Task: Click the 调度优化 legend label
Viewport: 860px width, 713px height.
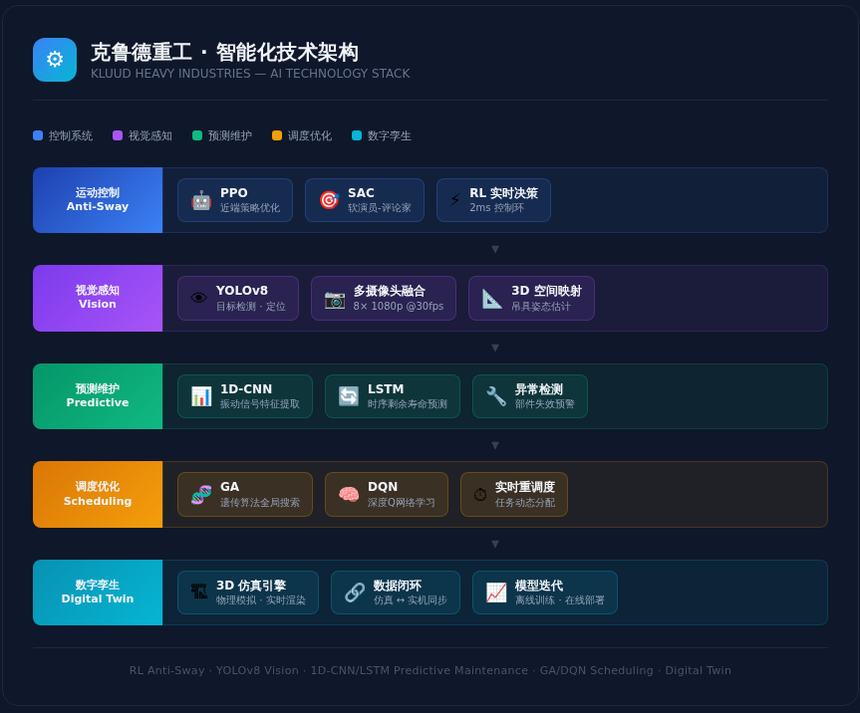Action: 309,135
